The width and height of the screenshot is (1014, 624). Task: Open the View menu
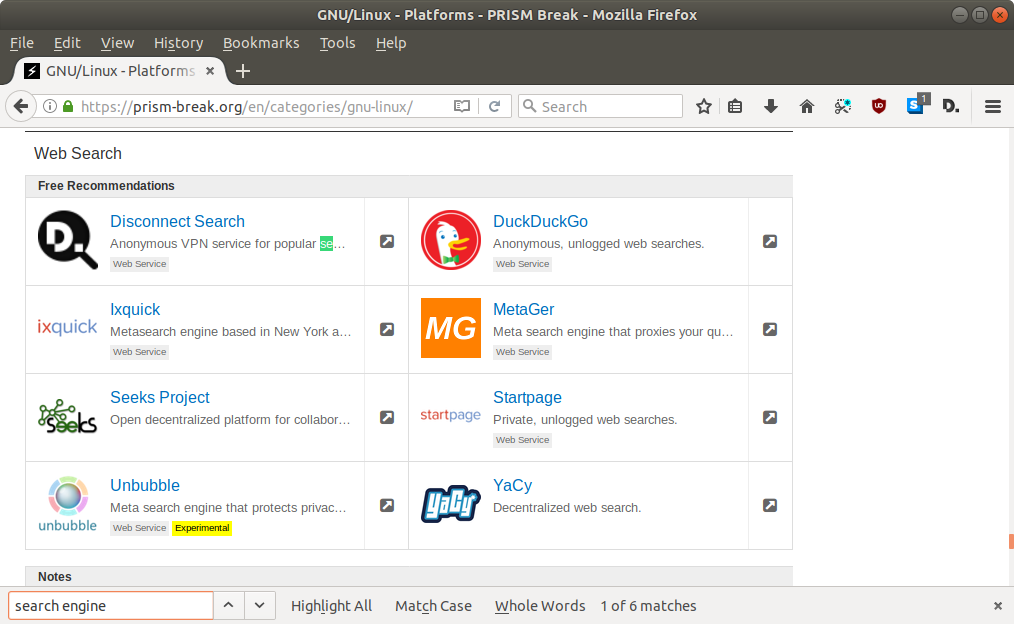click(x=118, y=43)
